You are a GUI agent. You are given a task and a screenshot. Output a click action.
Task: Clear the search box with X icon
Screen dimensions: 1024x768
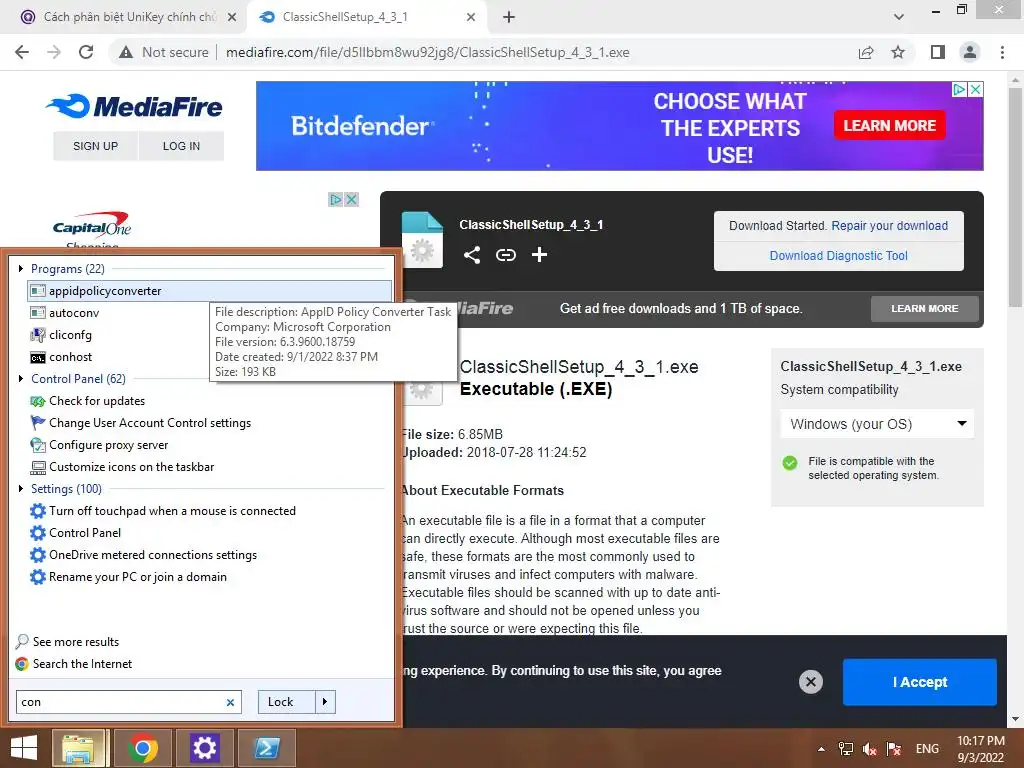pos(230,703)
